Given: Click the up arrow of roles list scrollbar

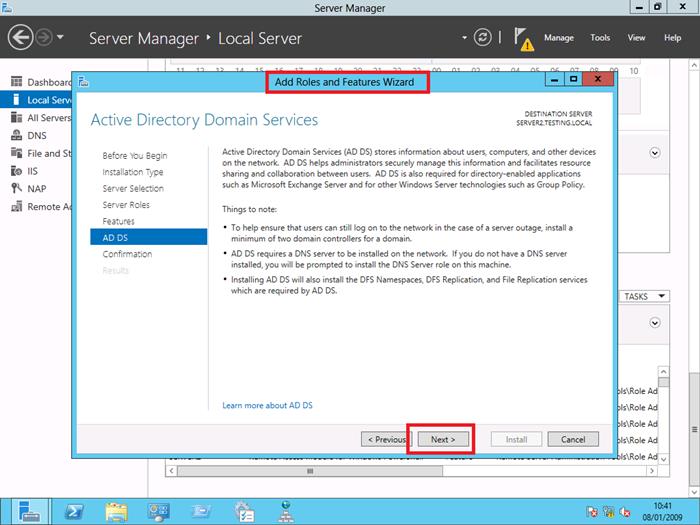Looking at the screenshot, I should pos(663,372).
